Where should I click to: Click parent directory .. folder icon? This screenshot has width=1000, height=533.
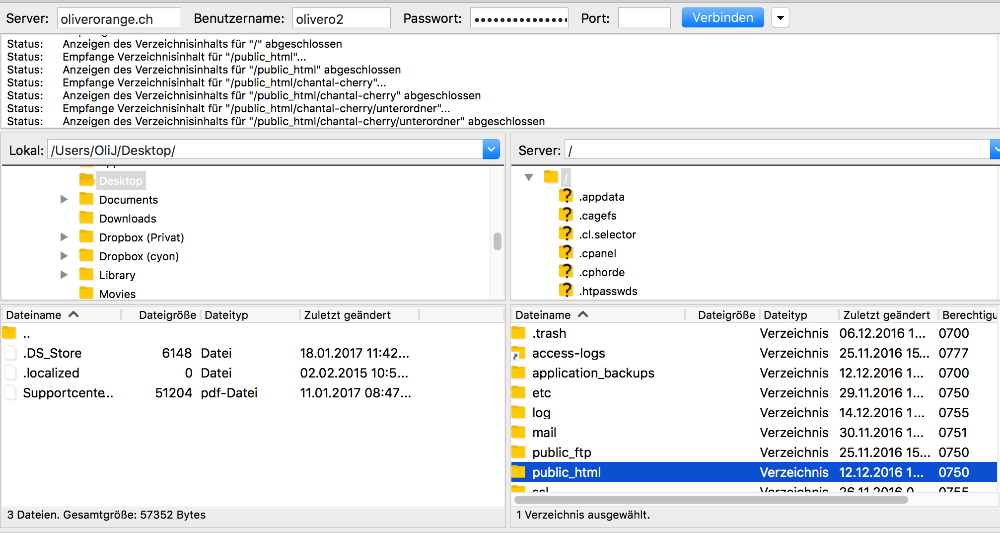pos(9,333)
